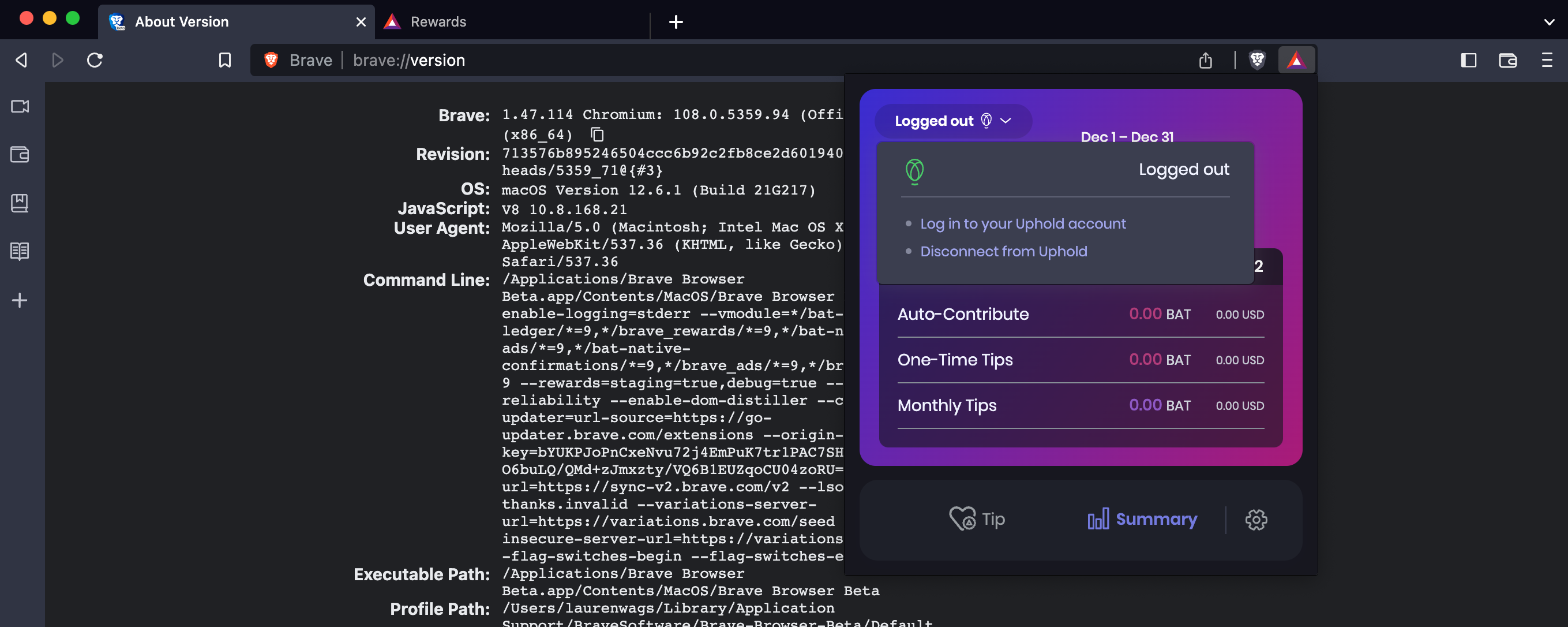Open Brave Shields lion icon
Viewport: 1568px width, 627px height.
coord(1257,59)
